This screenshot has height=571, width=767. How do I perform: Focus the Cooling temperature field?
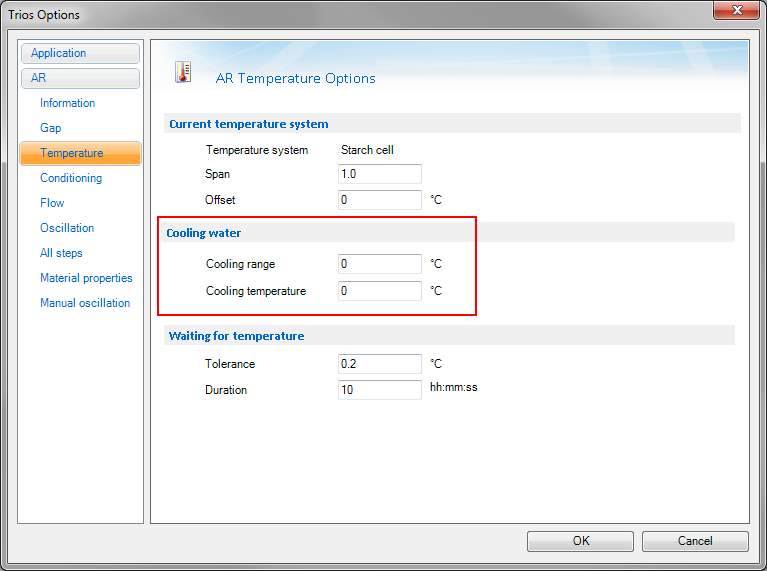[380, 291]
